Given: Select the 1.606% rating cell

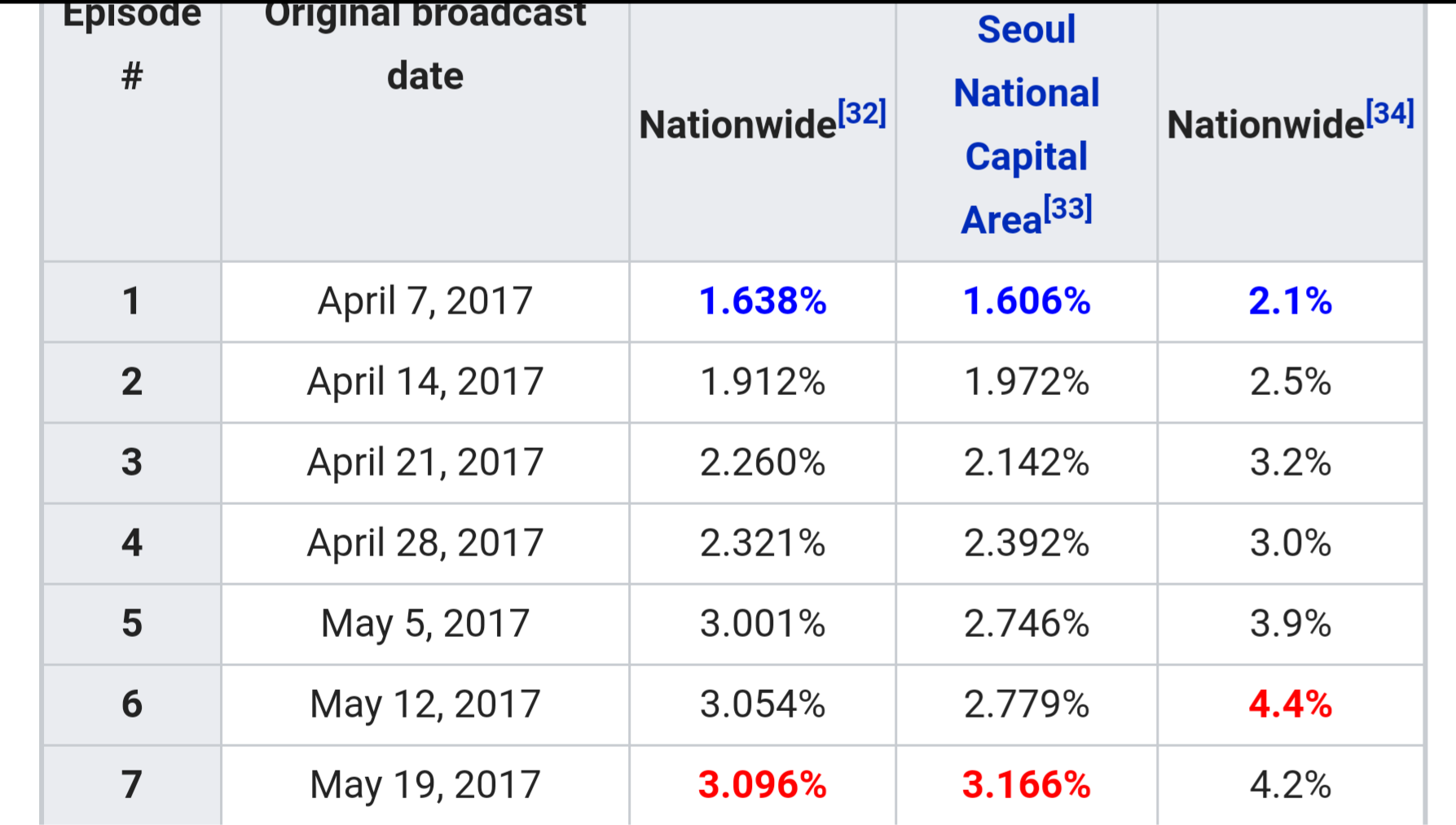Looking at the screenshot, I should (x=1026, y=301).
